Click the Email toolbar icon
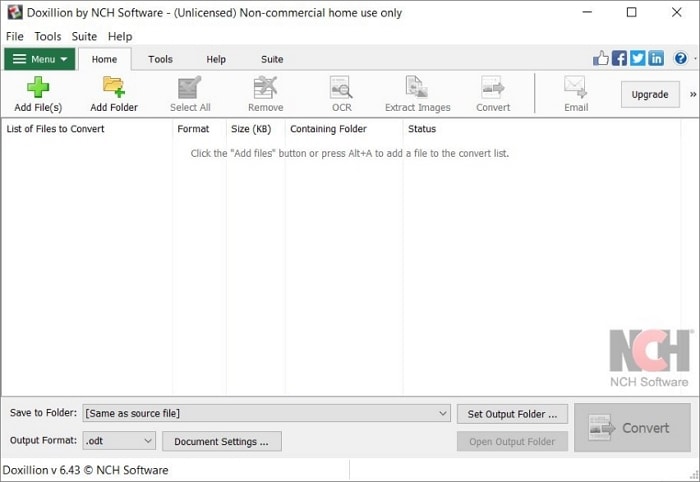Viewport: 700px width, 482px height. click(576, 94)
